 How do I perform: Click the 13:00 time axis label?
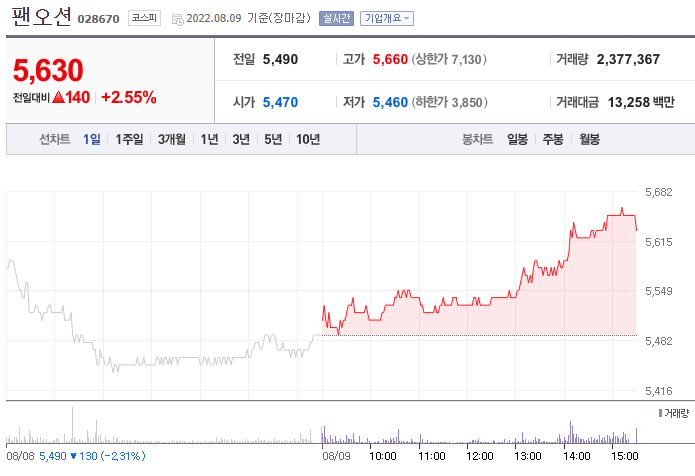pyautogui.click(x=528, y=456)
